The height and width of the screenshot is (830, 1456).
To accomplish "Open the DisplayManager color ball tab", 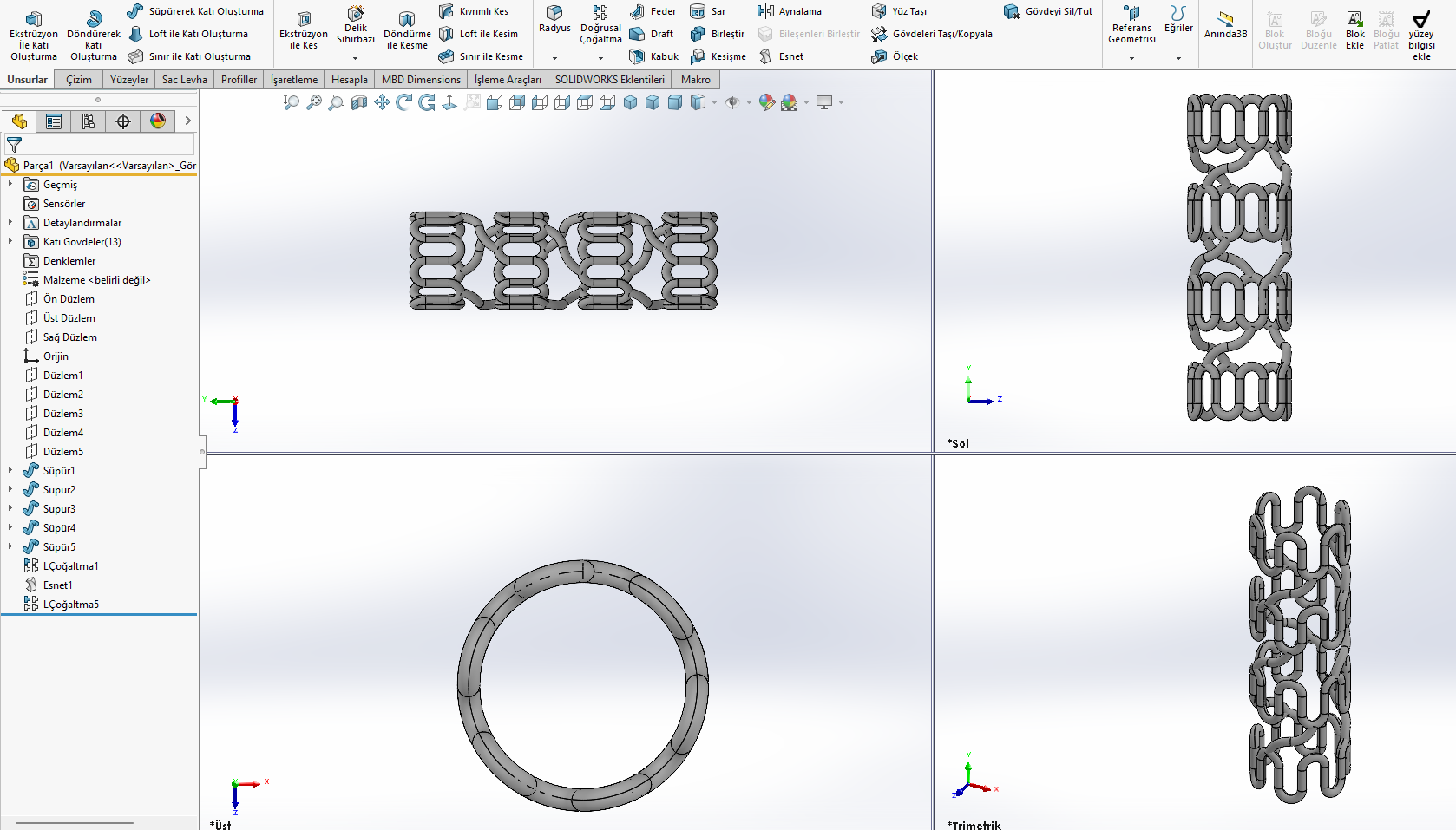I will (x=158, y=121).
